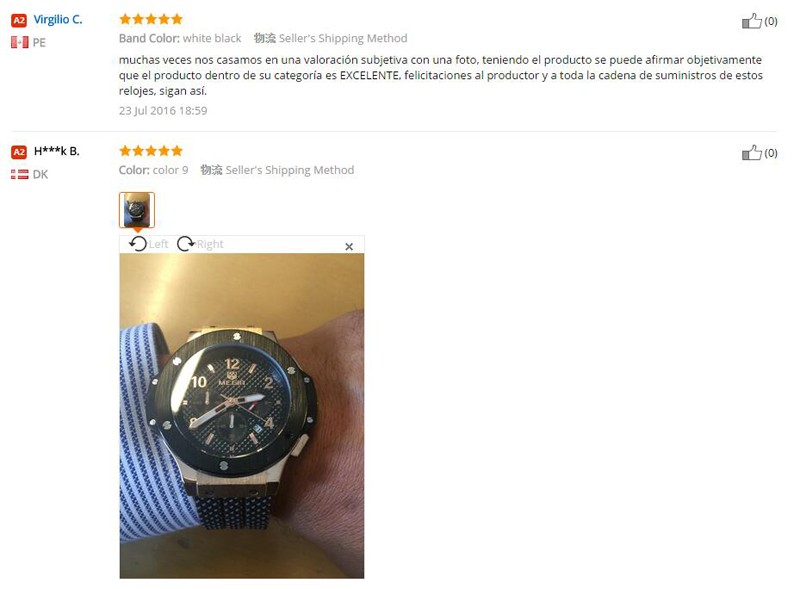Rotate the photo right with the Right arrow icon
The height and width of the screenshot is (589, 800).
[186, 244]
